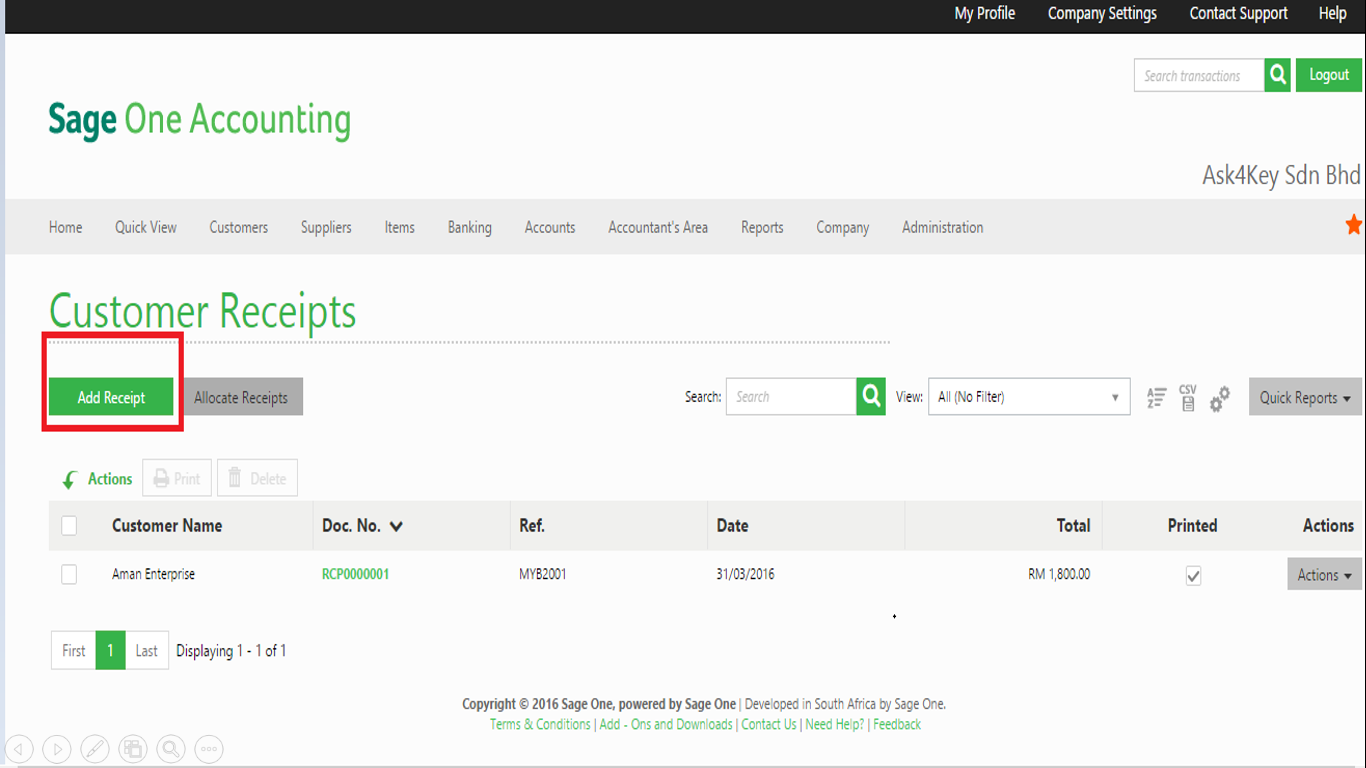1366x768 pixels.
Task: Sort by the Ref. column header
Action: [532, 525]
